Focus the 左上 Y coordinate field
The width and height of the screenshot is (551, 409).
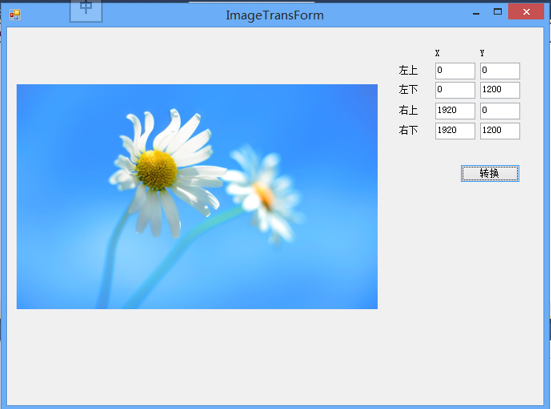pyautogui.click(x=500, y=71)
